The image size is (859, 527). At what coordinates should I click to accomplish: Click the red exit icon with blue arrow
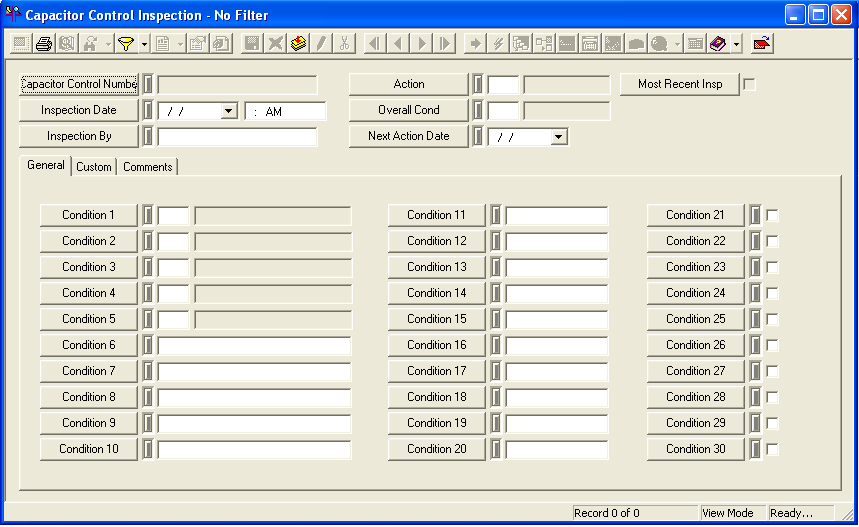(762, 43)
